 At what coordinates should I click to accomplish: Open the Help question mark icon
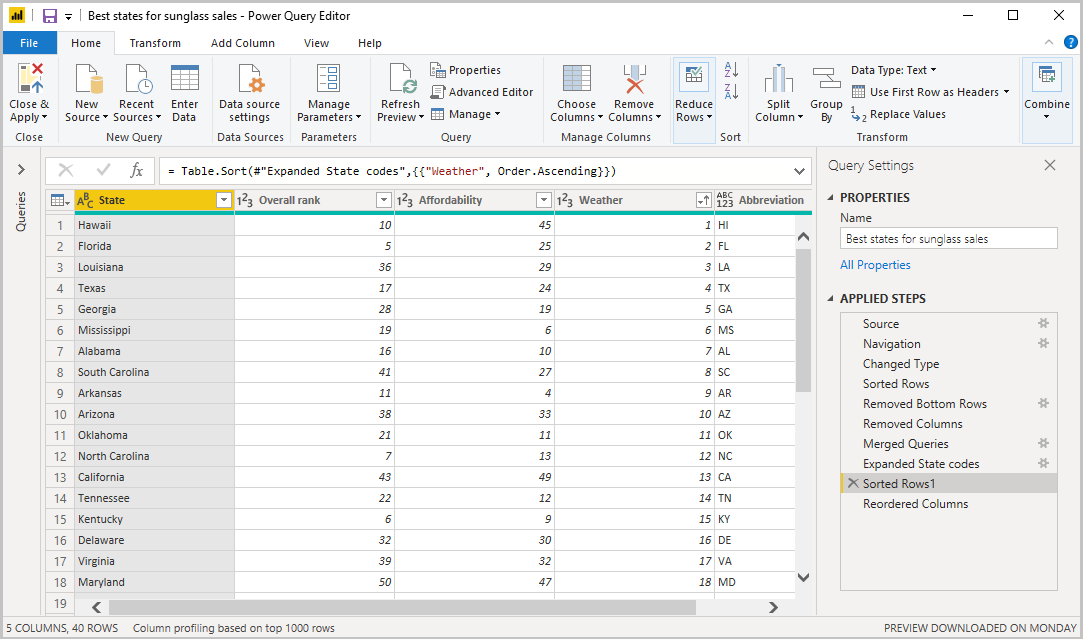pos(1071,42)
